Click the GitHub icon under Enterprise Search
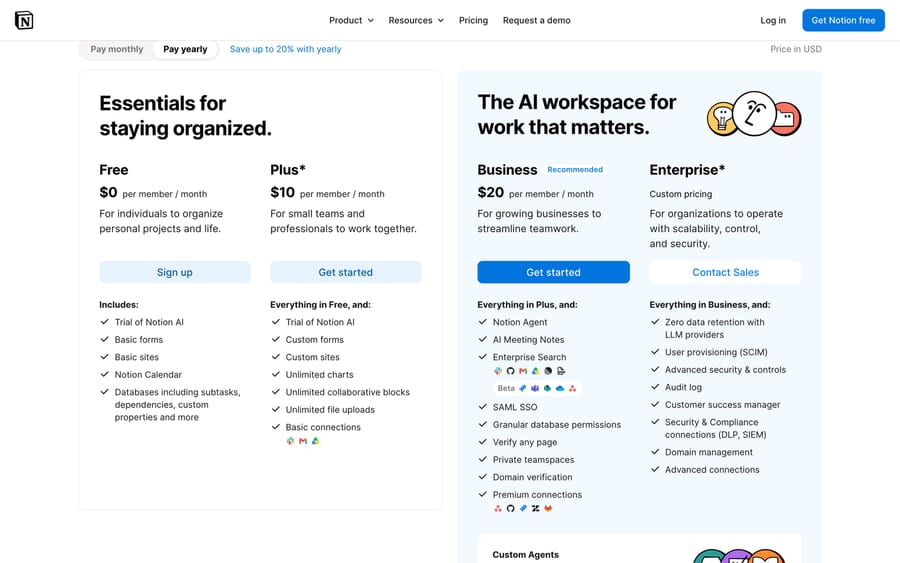Viewport: 900px width, 563px height. (510, 371)
